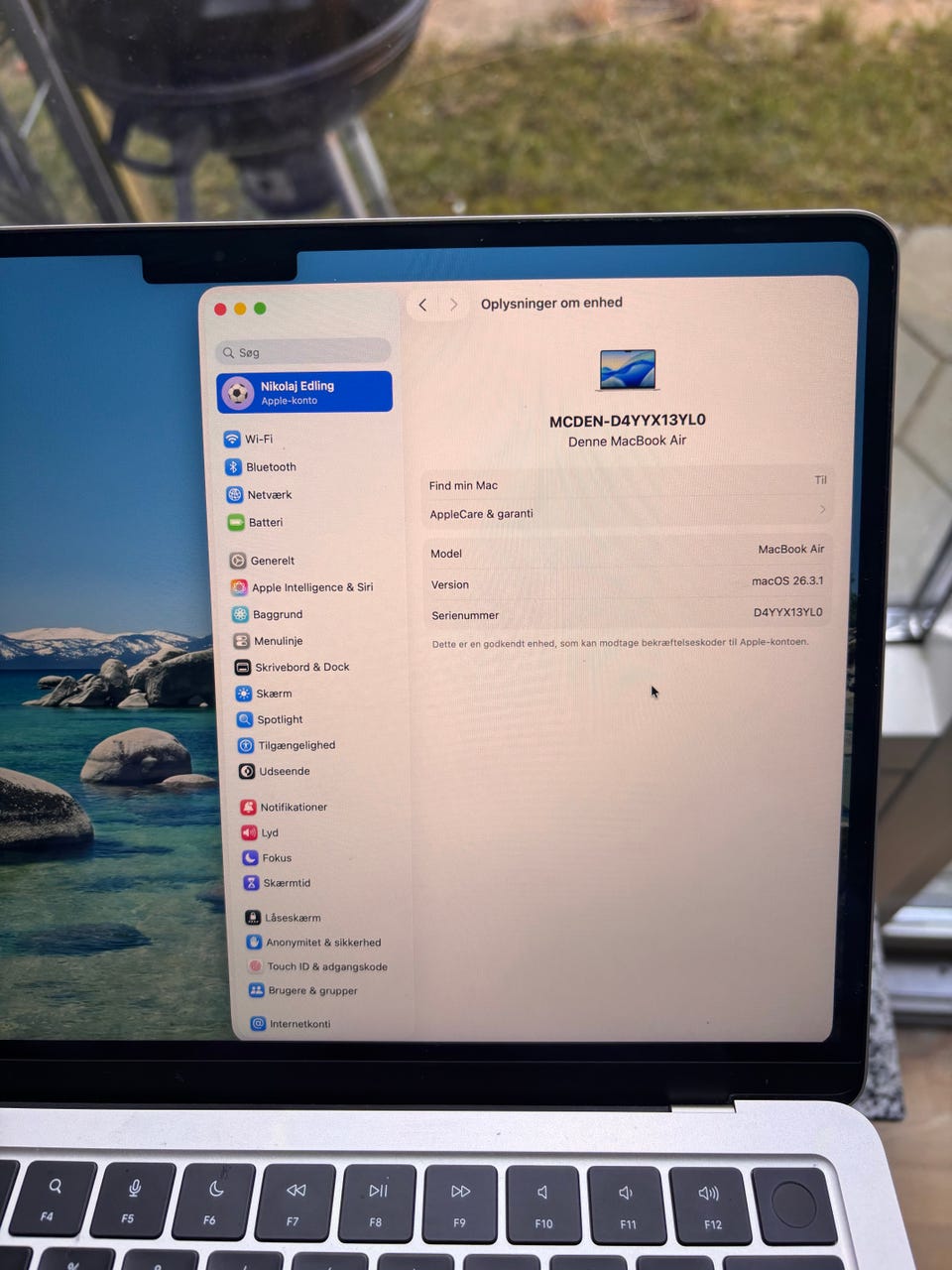
Task: Select the Skrivebord & Dock icon
Action: point(242,667)
